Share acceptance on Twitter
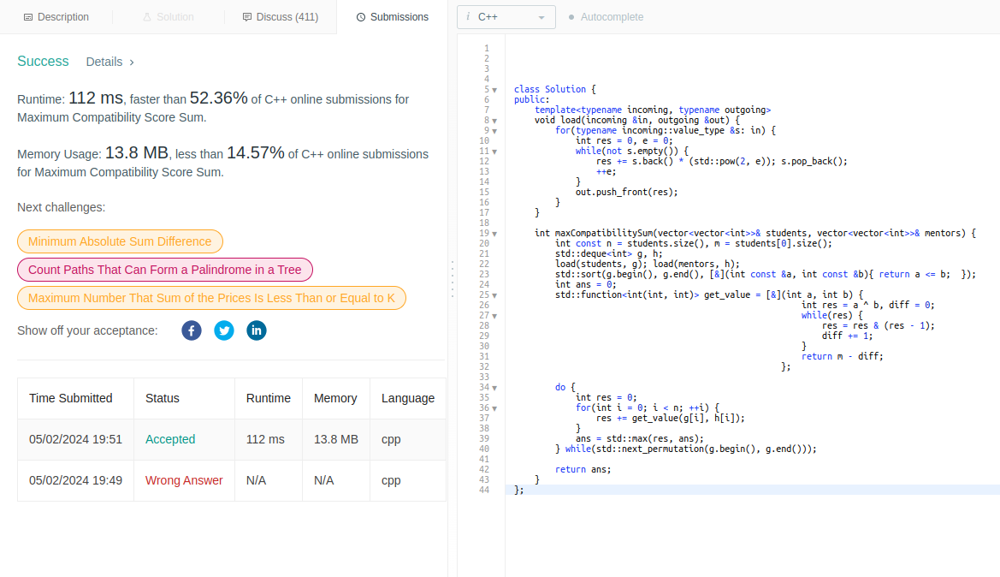Viewport: 1000px width, 577px height. tap(224, 330)
